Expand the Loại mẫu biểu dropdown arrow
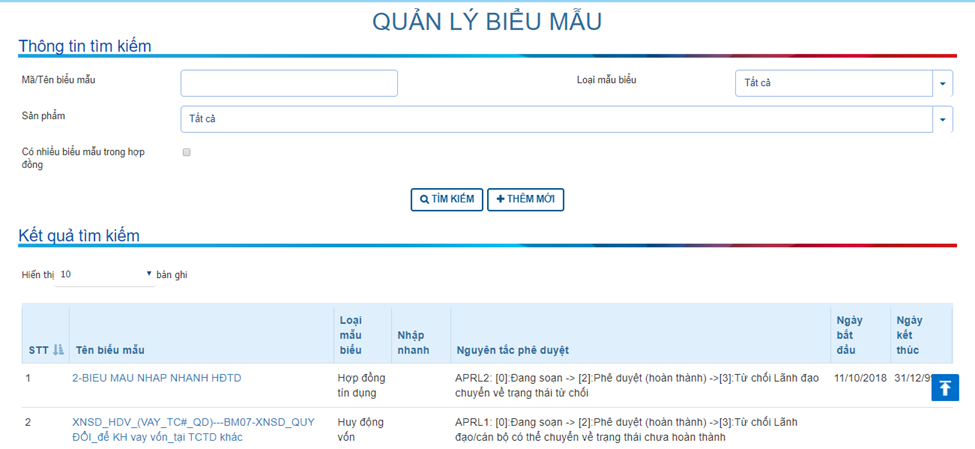The height and width of the screenshot is (449, 975). point(943,83)
